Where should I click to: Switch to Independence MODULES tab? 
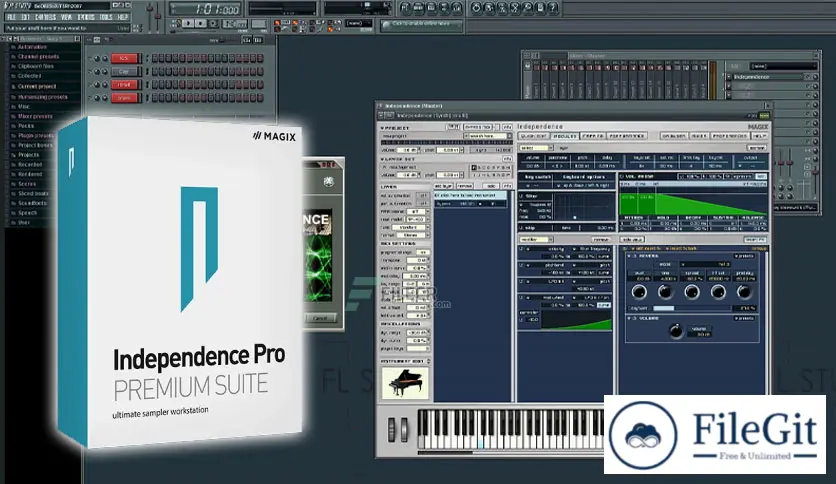[x=564, y=136]
